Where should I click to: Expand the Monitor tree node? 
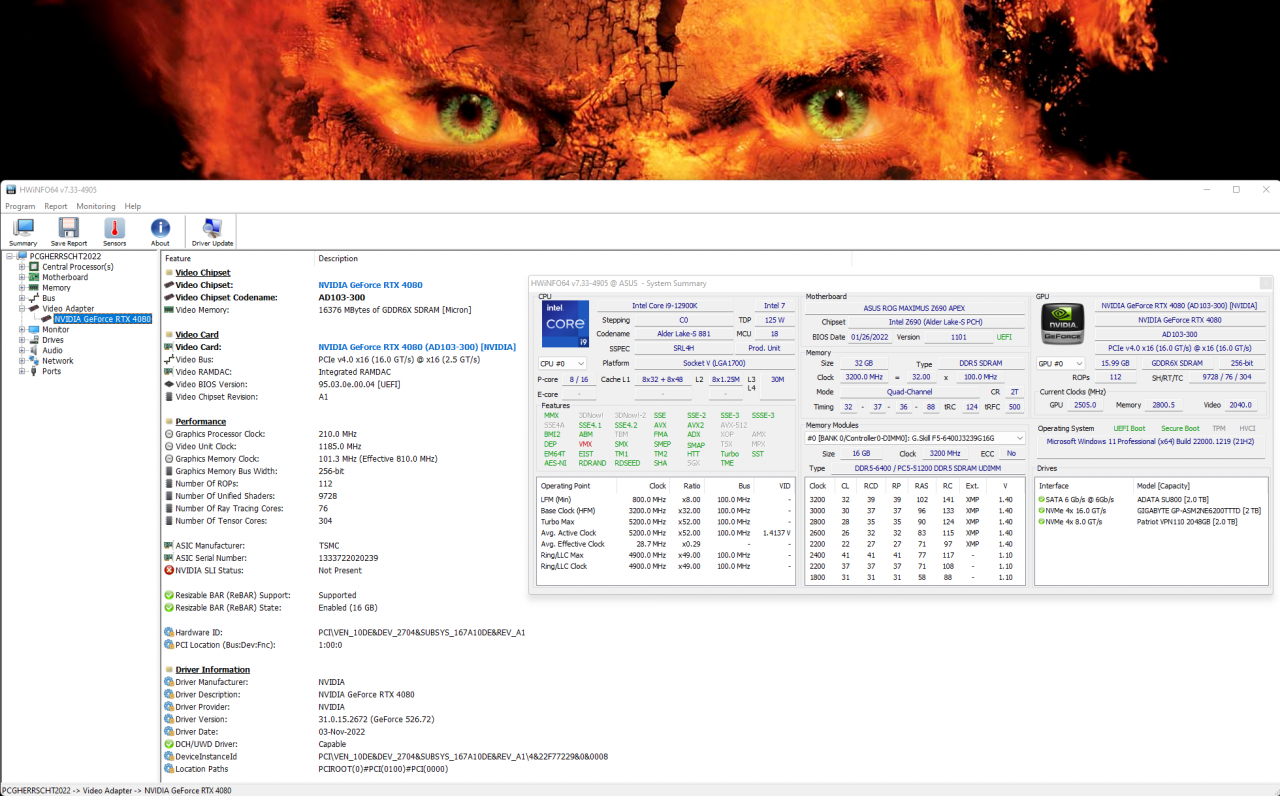[22, 329]
